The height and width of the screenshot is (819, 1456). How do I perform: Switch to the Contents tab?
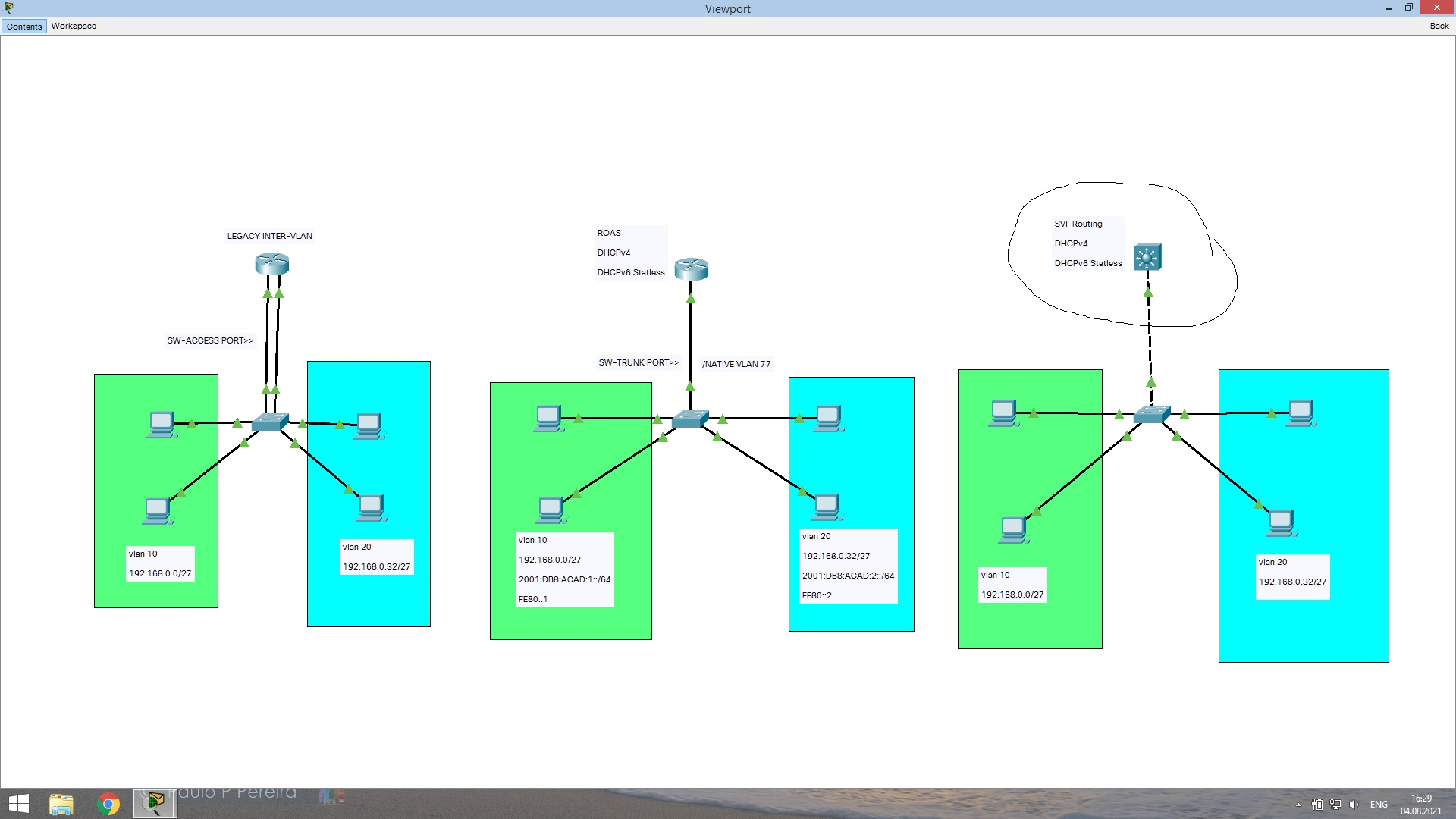24,27
